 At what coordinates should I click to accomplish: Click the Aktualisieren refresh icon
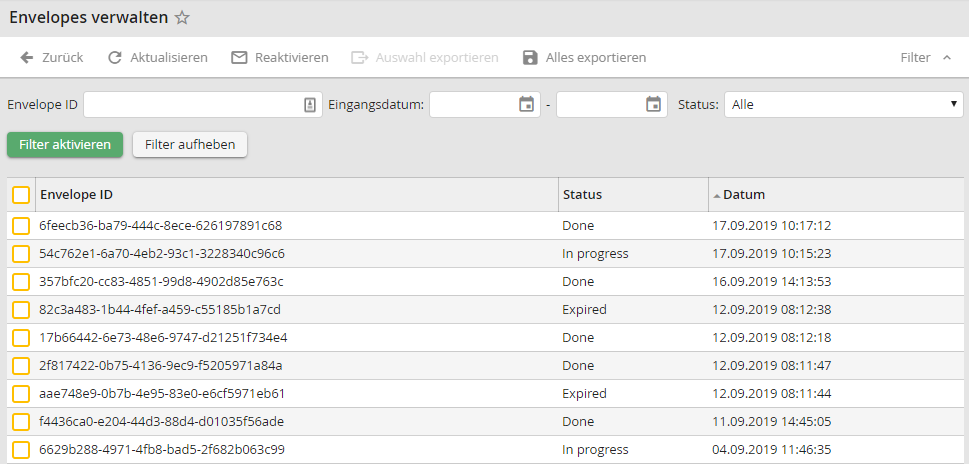pos(115,58)
